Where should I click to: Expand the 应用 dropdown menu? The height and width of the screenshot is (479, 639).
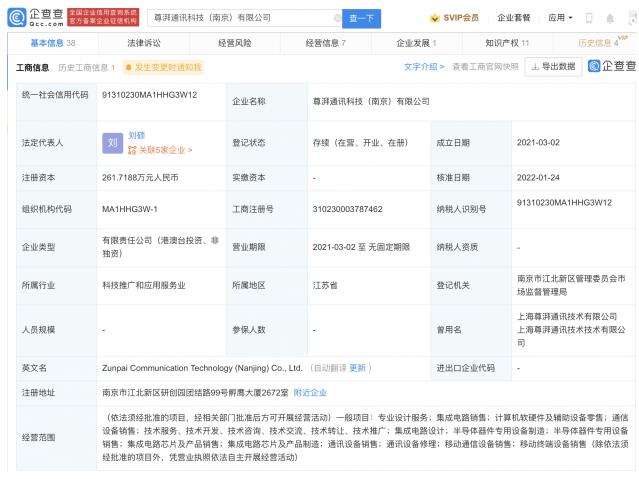click(560, 18)
